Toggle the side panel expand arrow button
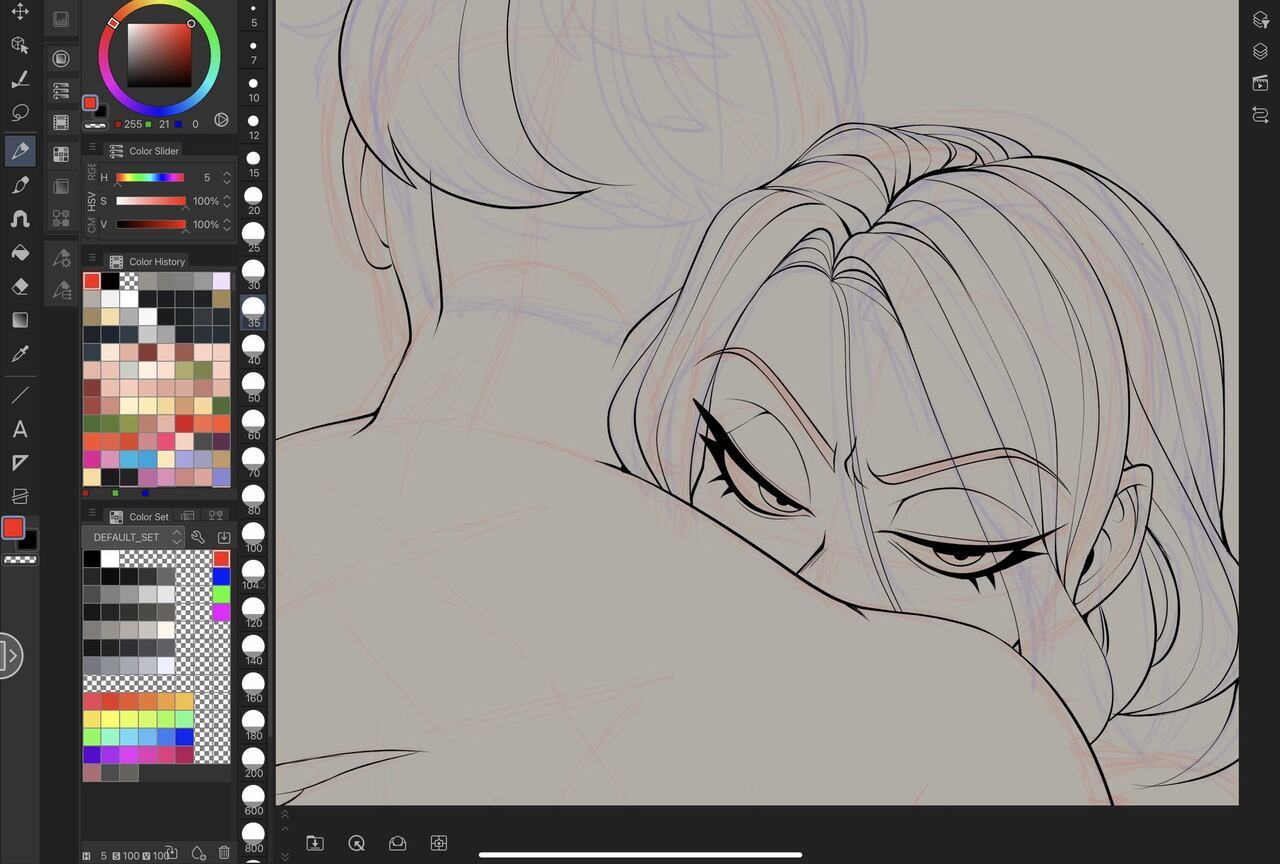Screen dimensions: 1280x864 point(8,656)
